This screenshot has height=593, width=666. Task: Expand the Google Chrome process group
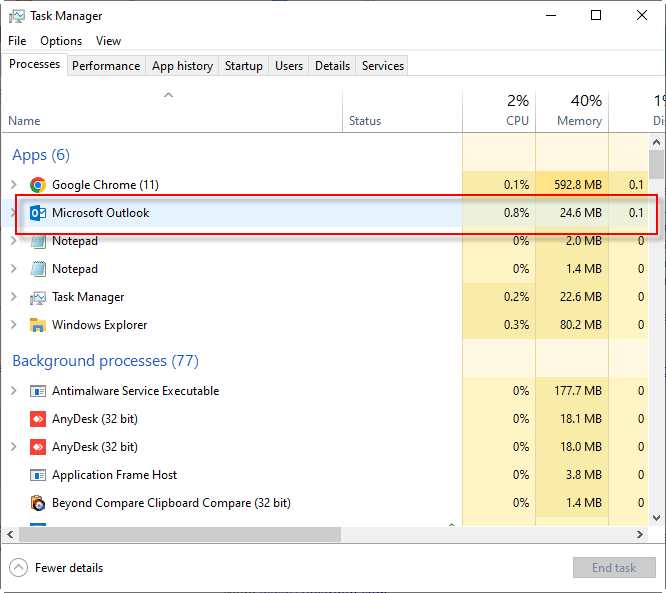[x=14, y=184]
